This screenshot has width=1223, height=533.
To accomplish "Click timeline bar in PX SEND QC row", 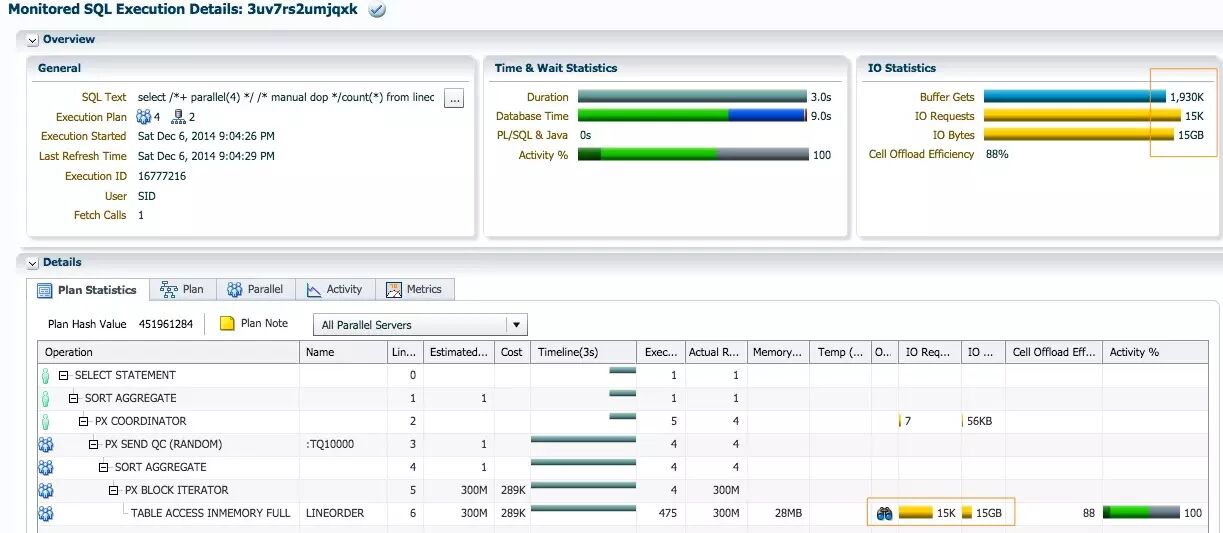I will 583,439.
